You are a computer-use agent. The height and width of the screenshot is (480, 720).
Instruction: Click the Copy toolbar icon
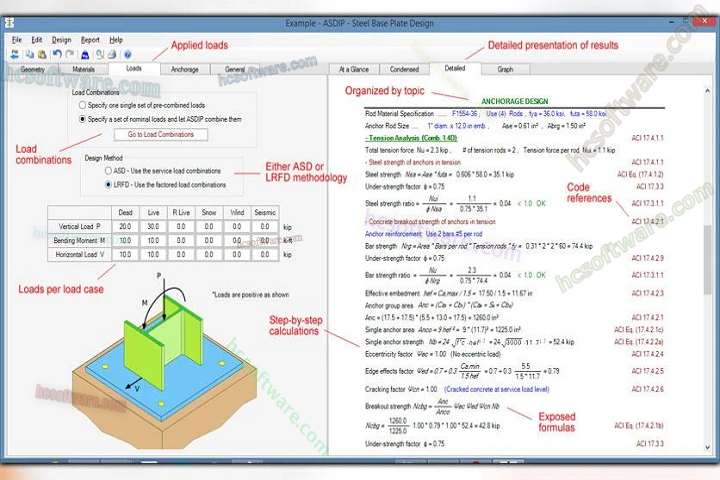pyautogui.click(x=29, y=55)
